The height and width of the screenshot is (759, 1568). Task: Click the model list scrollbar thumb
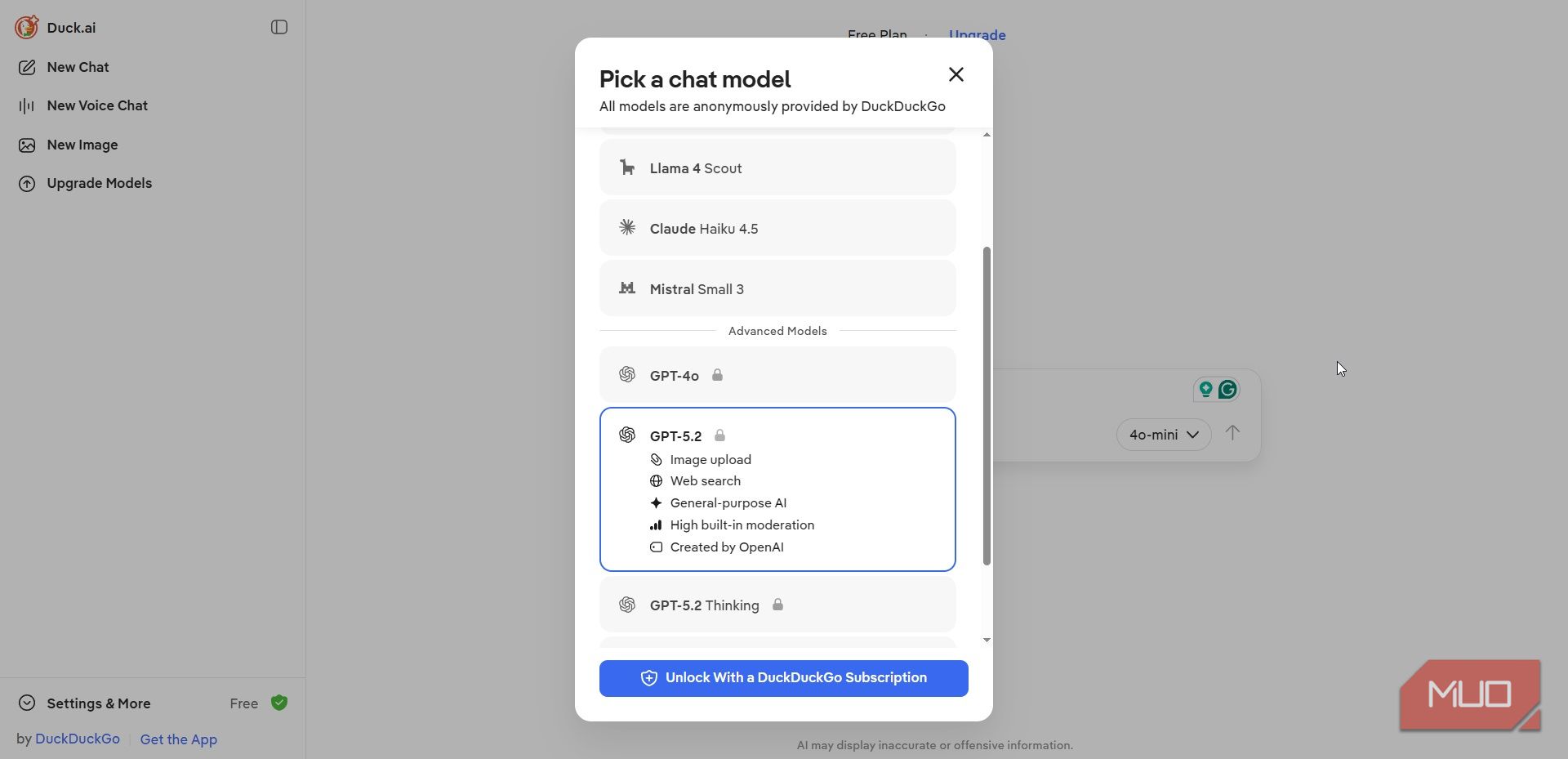(987, 405)
